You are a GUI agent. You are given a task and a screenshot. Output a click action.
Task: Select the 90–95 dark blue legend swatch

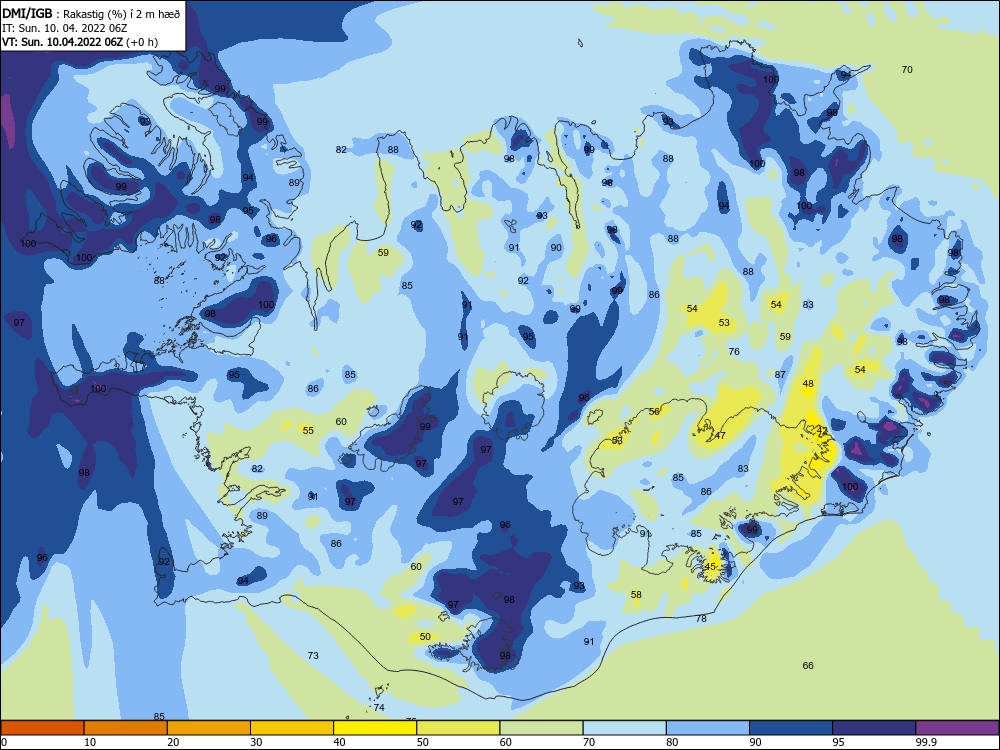tap(791, 728)
